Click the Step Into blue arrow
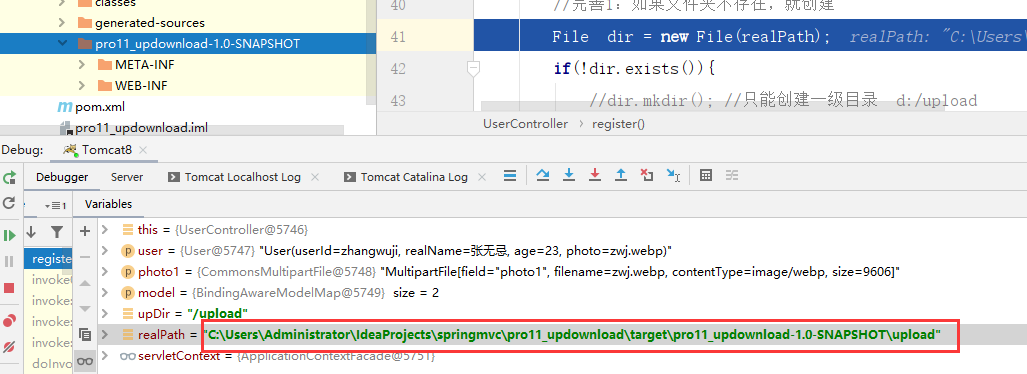The width and height of the screenshot is (1027, 374). [569, 175]
